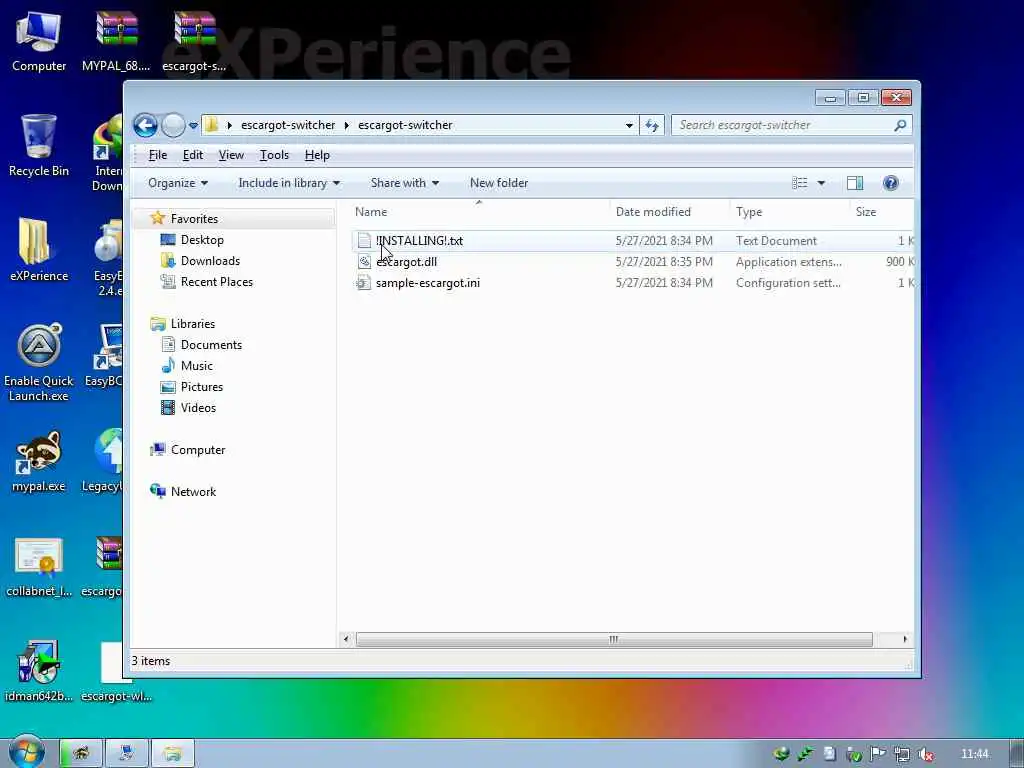Click the magnifier search icon

900,125
